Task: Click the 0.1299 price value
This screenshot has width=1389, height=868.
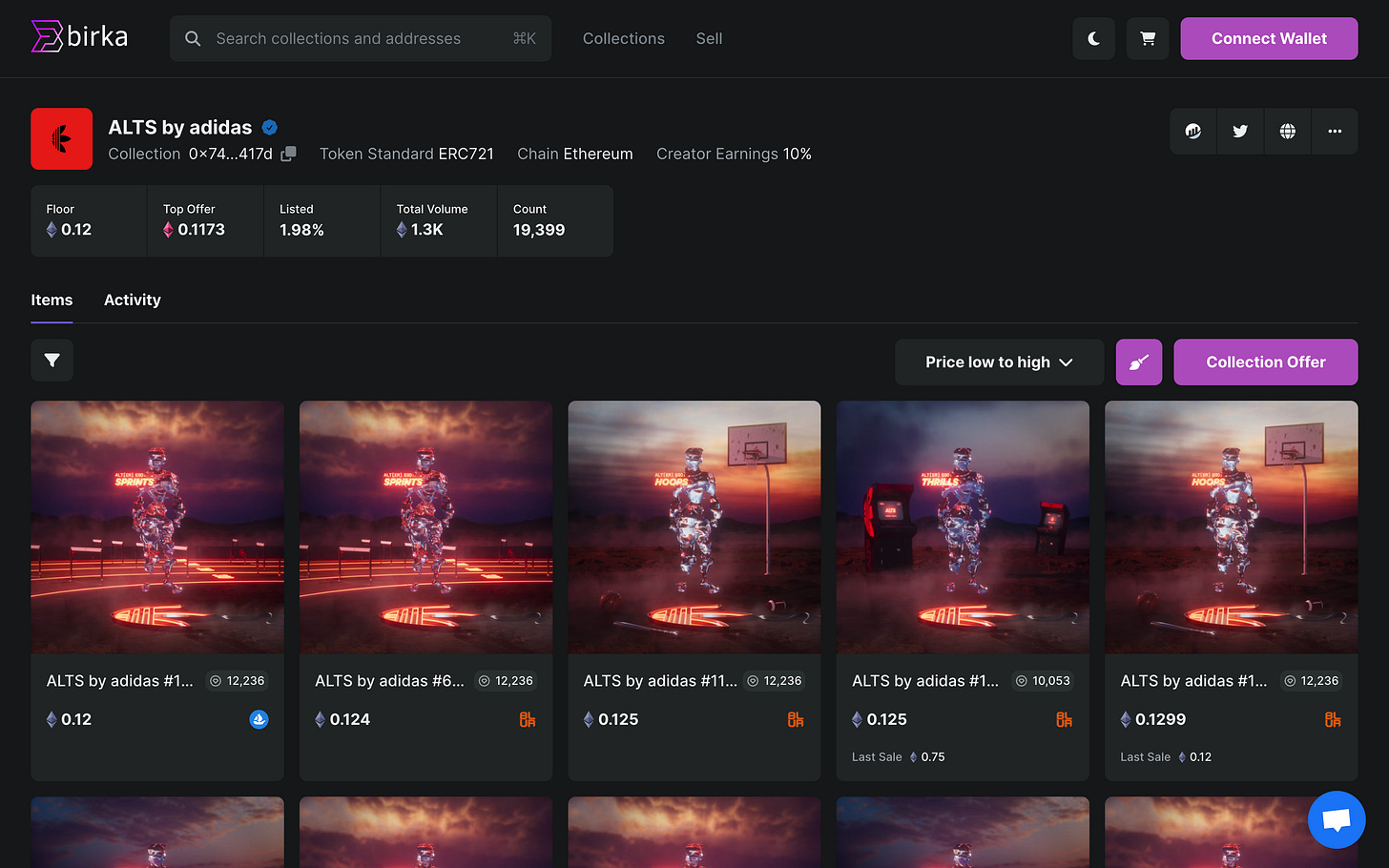Action: tap(1160, 719)
